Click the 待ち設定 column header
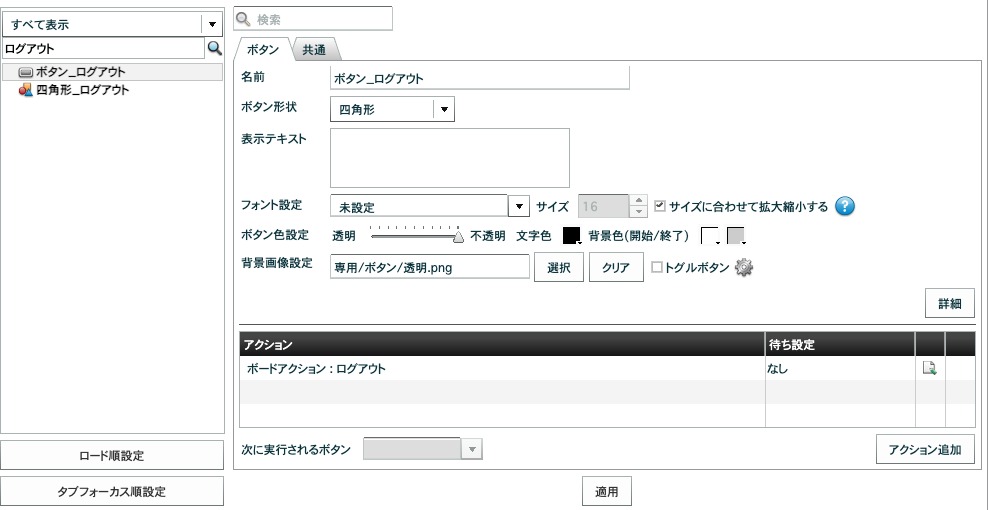Screen dimensions: 990x510 840,345
